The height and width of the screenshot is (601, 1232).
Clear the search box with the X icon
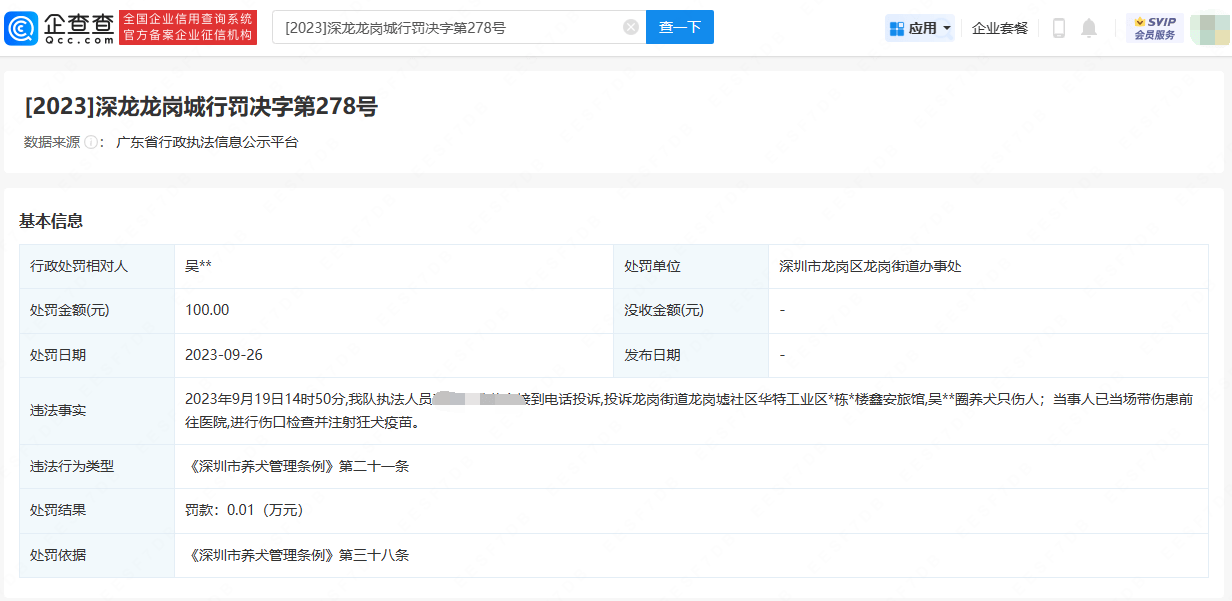pos(631,28)
